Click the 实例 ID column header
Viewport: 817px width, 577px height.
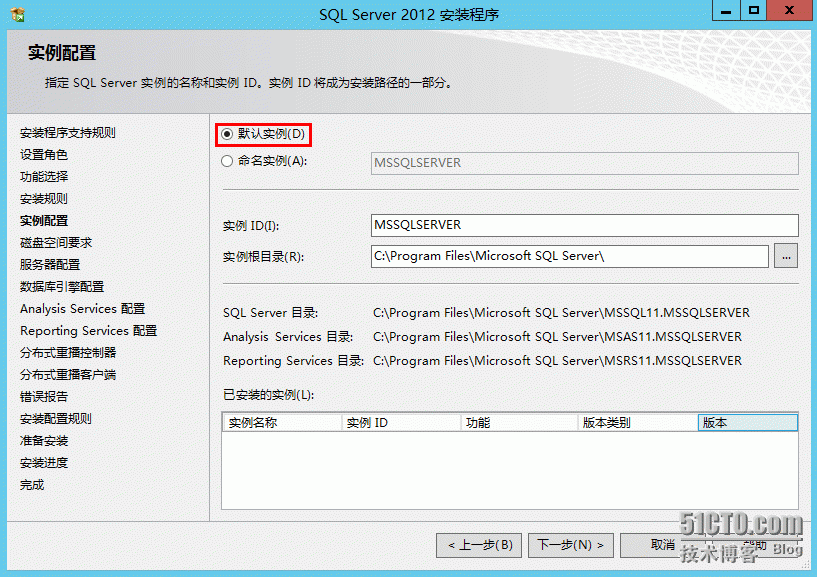401,423
